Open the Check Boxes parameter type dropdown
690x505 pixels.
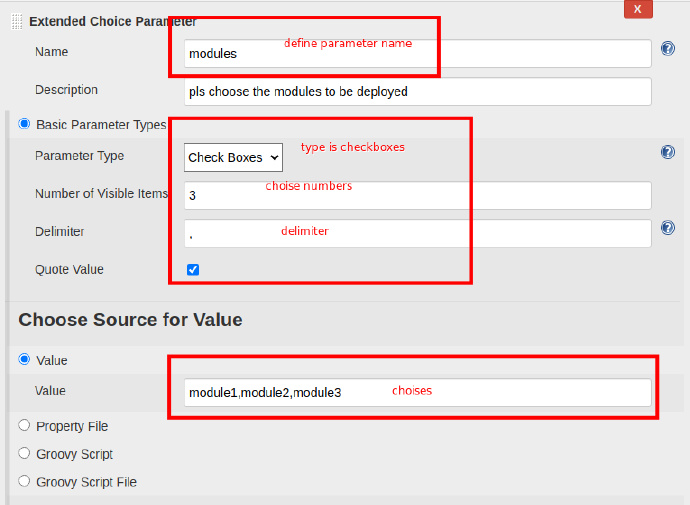(233, 157)
